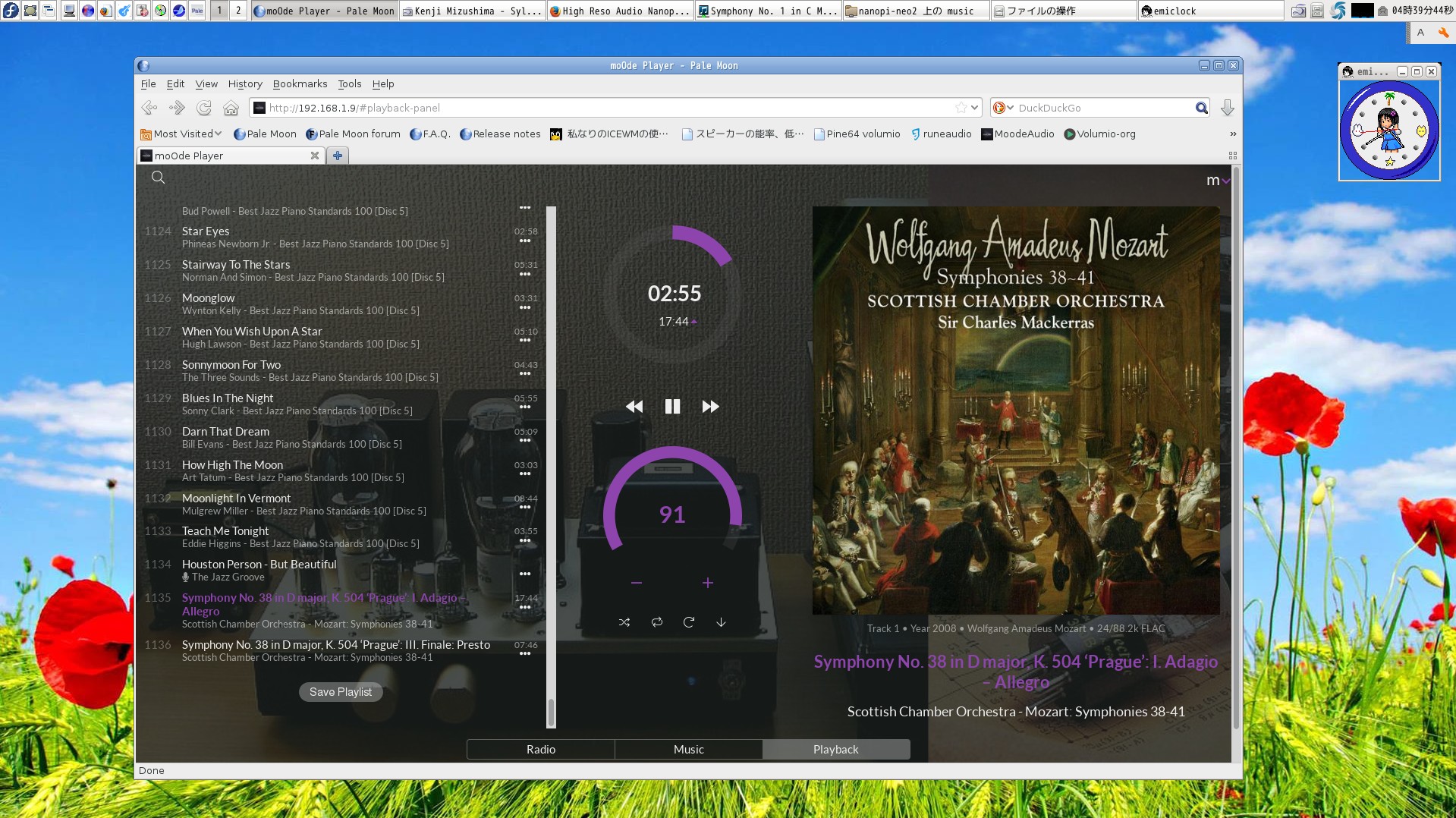Reload the moOde page
The width and height of the screenshot is (1456, 818).
(x=203, y=108)
